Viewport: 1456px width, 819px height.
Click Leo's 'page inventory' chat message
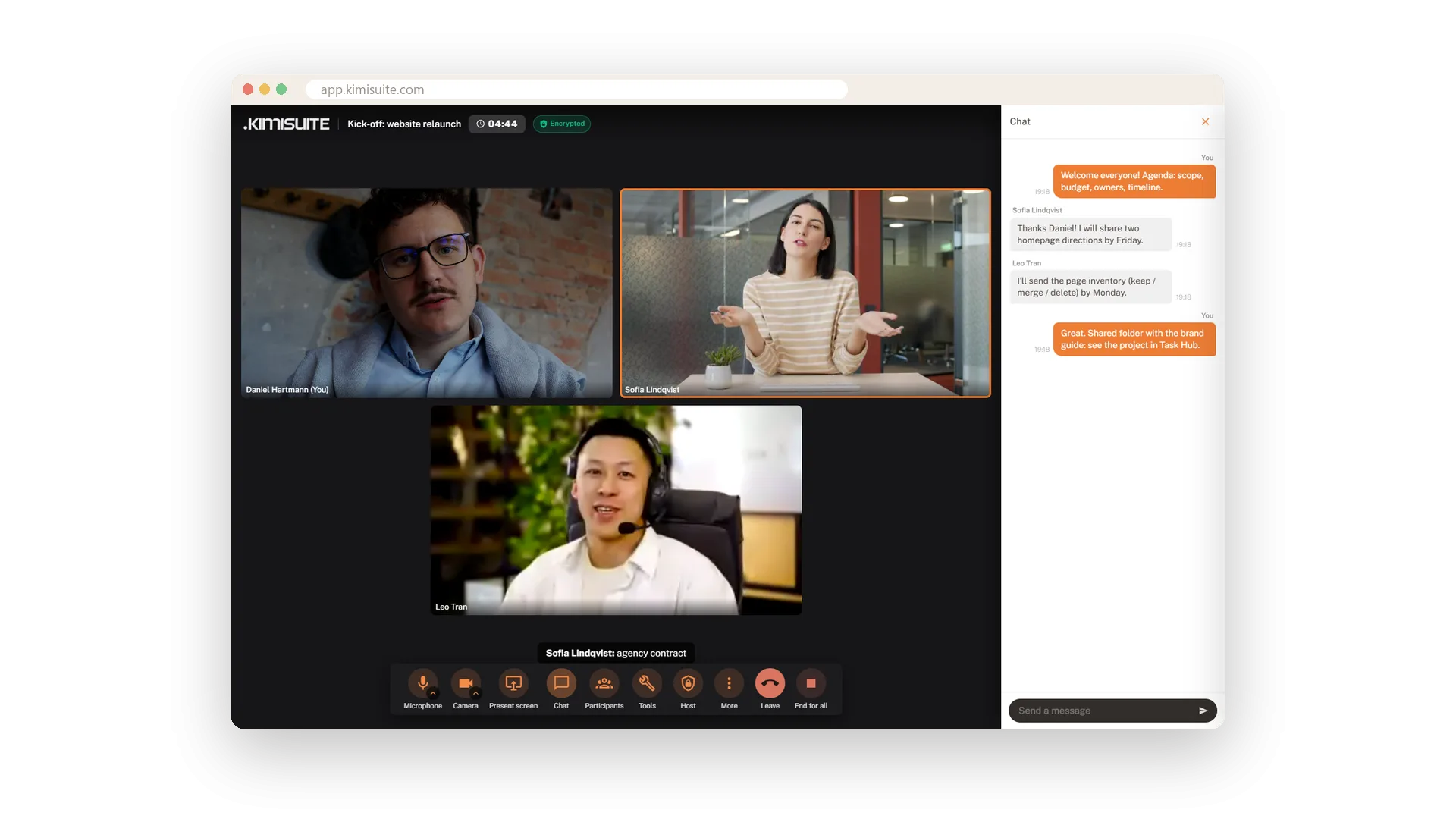(x=1090, y=287)
